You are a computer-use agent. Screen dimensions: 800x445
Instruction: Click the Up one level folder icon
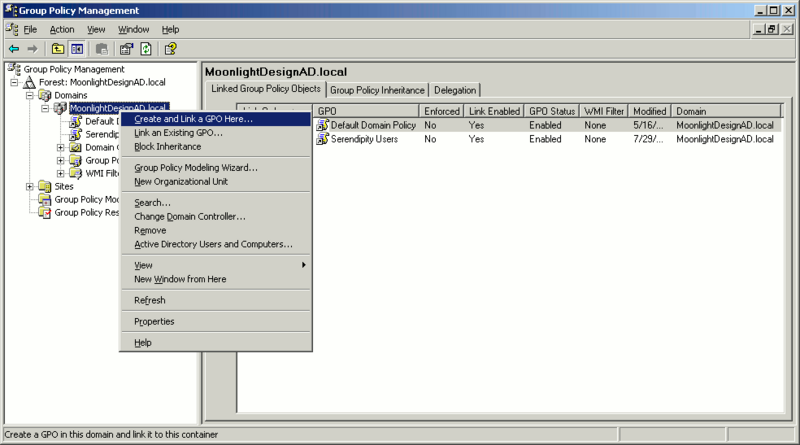click(x=58, y=49)
